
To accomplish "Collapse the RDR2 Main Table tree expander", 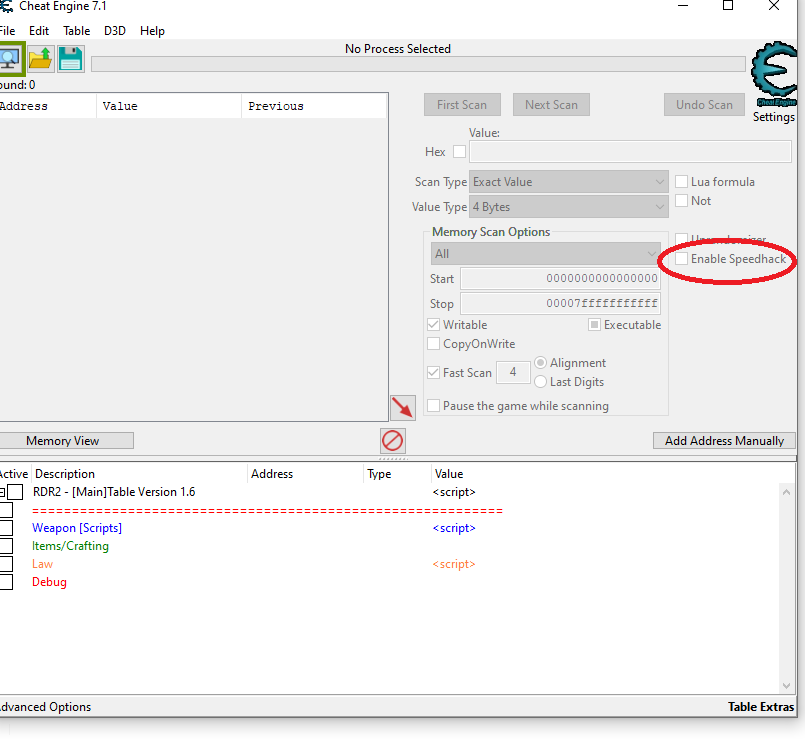I will (2, 492).
